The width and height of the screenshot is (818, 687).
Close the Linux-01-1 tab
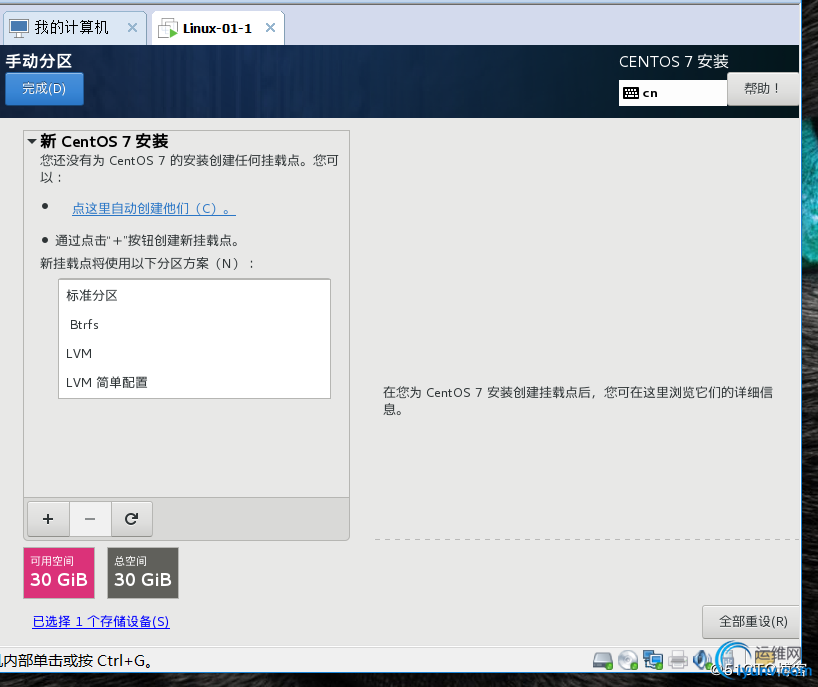270,28
